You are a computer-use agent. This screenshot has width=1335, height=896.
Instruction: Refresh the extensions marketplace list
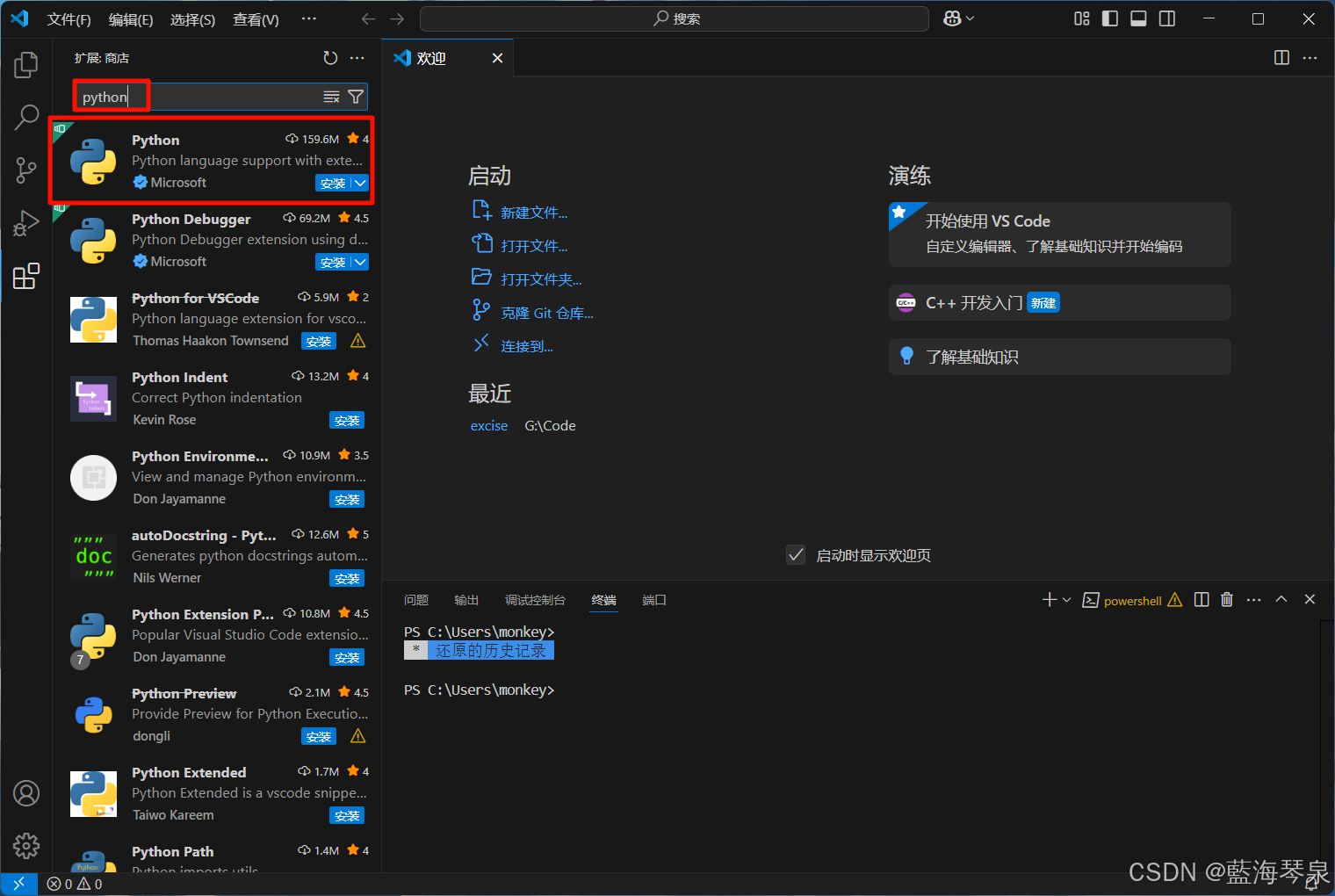[330, 58]
